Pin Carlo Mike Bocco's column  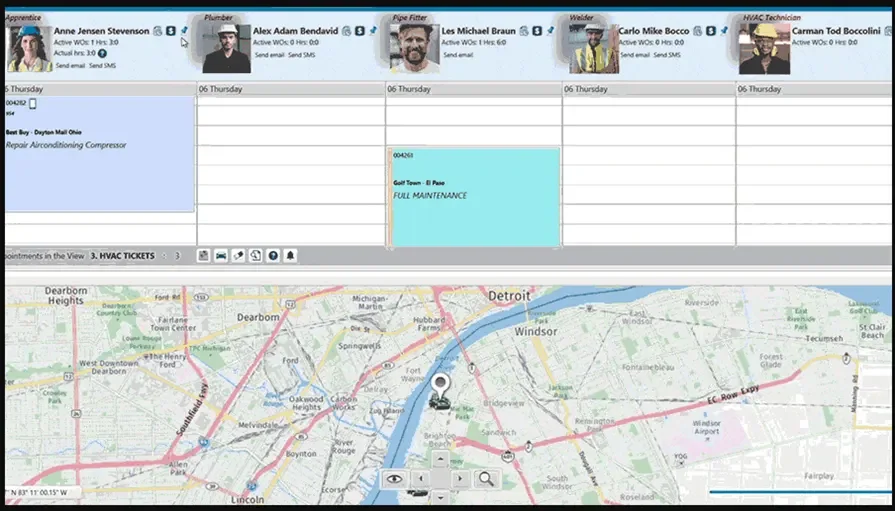[x=724, y=30]
